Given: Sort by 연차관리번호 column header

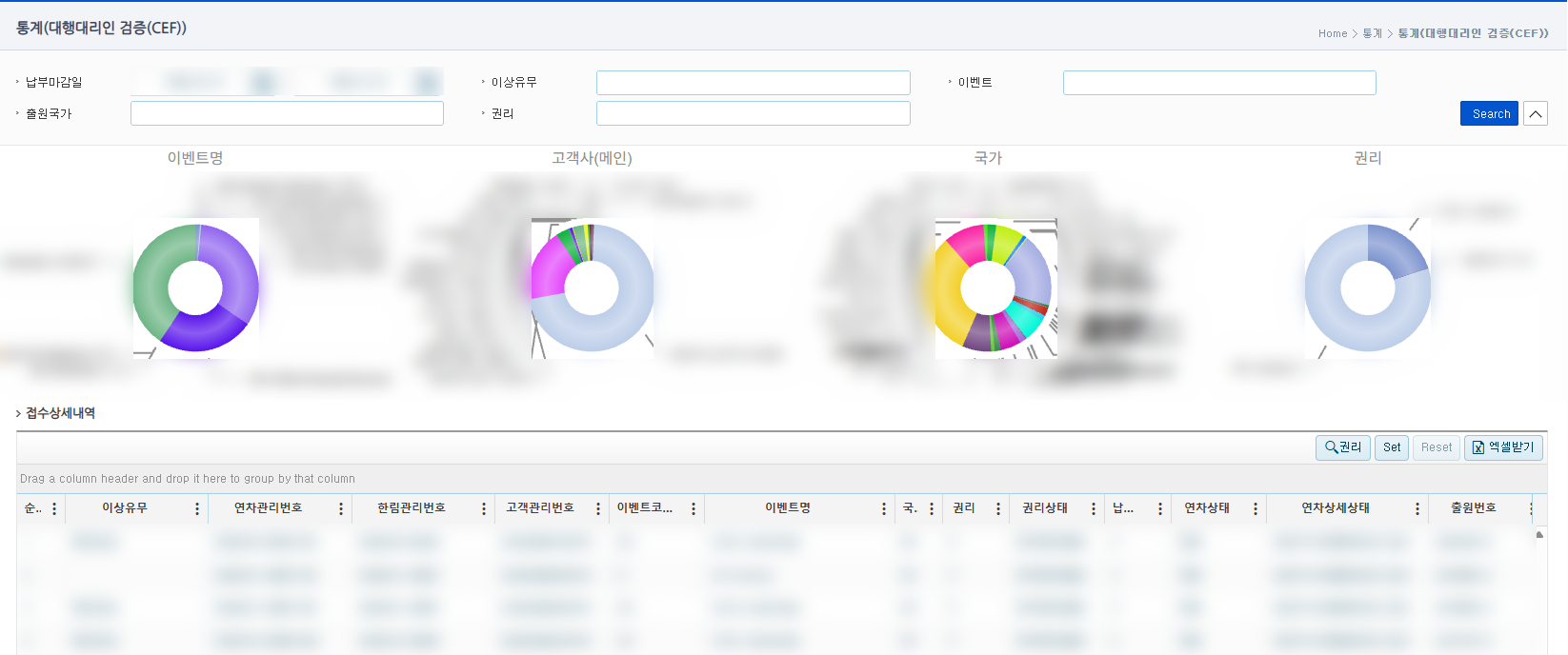Looking at the screenshot, I should [269, 508].
